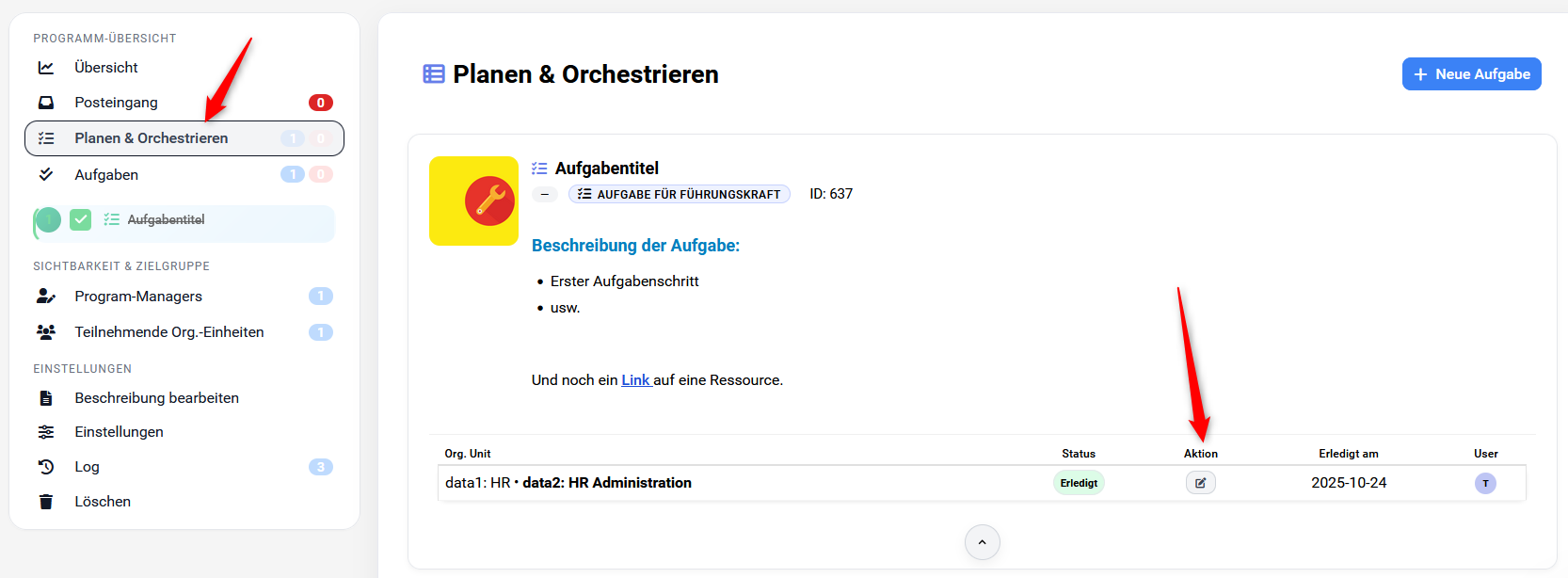Viewport: 1568px width, 578px height.
Task: Open the Einstellungen sliders icon
Action: [x=46, y=431]
